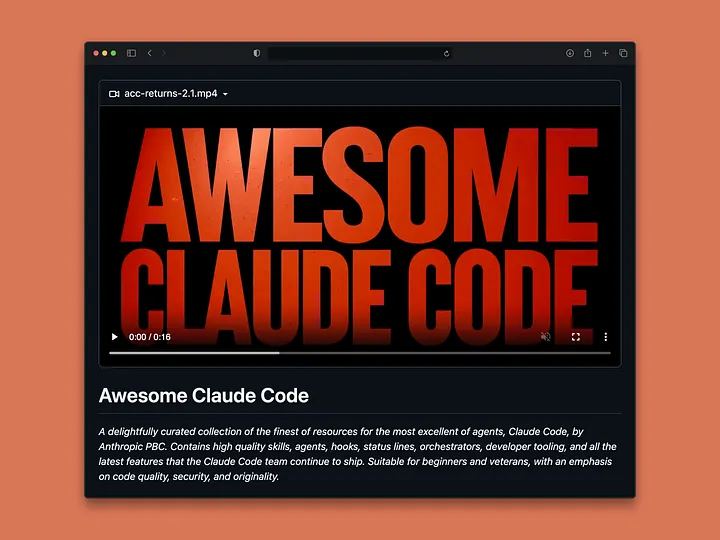Open the privacy shield icon
This screenshot has height=540, width=720.
(x=257, y=53)
